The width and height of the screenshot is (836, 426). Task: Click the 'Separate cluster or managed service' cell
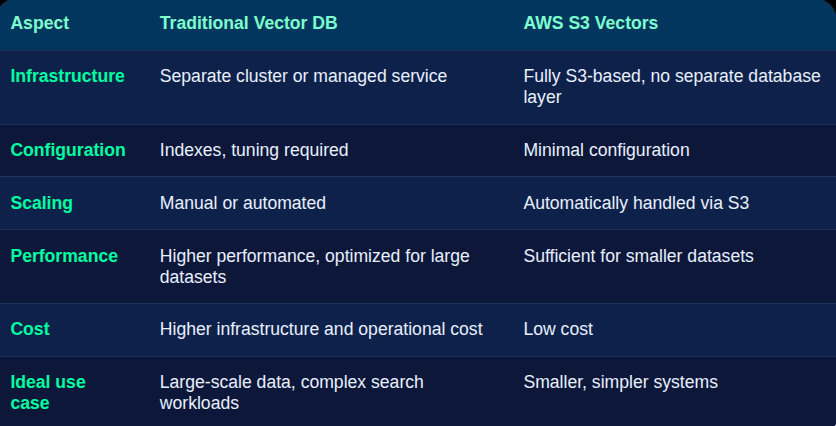(x=303, y=76)
